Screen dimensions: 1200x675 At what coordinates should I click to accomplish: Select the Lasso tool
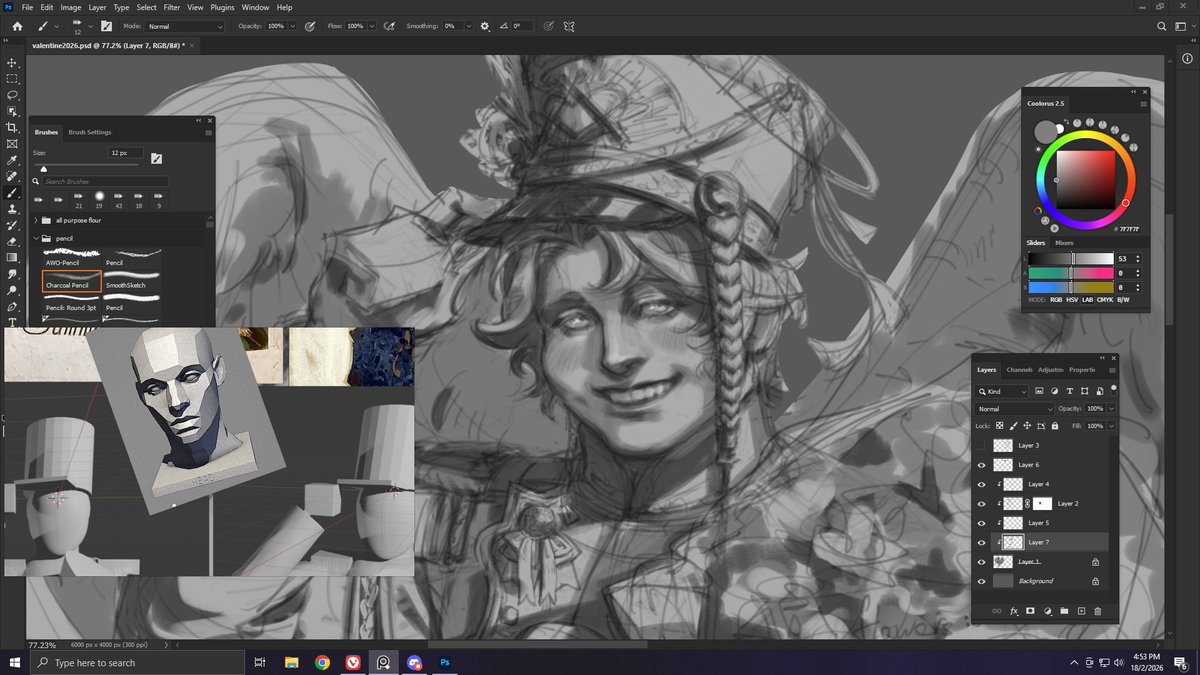pos(12,95)
